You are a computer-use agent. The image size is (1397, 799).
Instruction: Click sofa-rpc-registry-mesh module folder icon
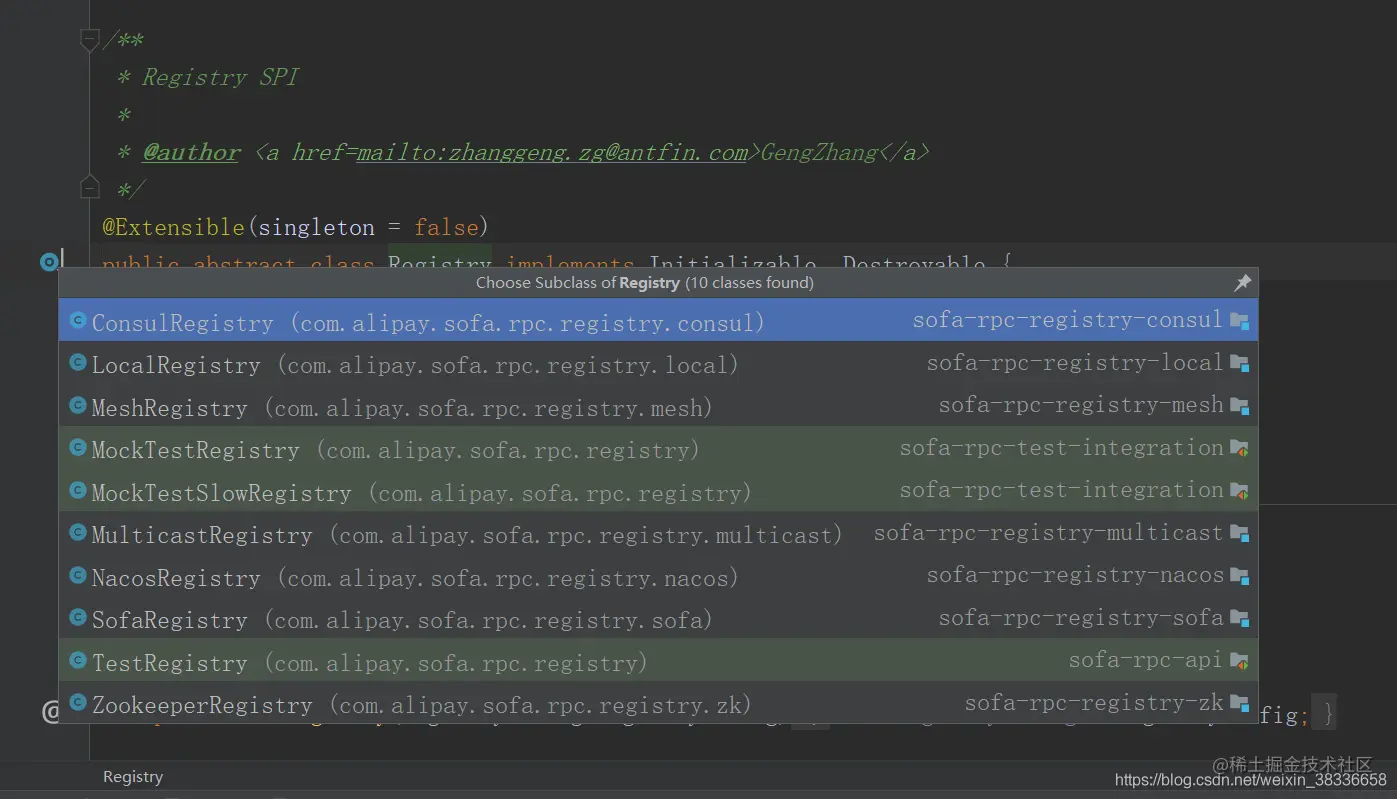point(1240,406)
